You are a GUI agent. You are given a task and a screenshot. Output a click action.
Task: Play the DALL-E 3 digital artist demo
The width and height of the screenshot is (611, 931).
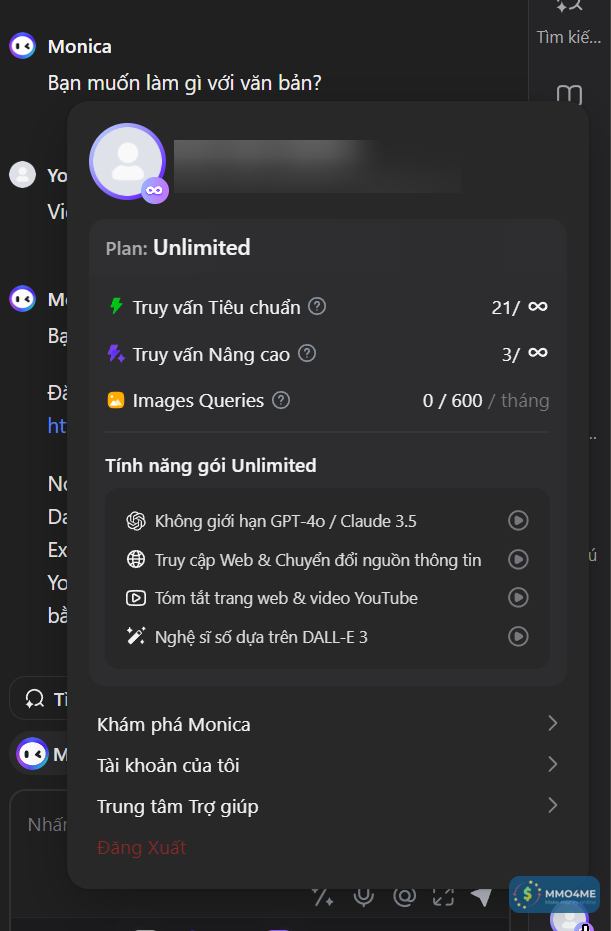pos(518,635)
